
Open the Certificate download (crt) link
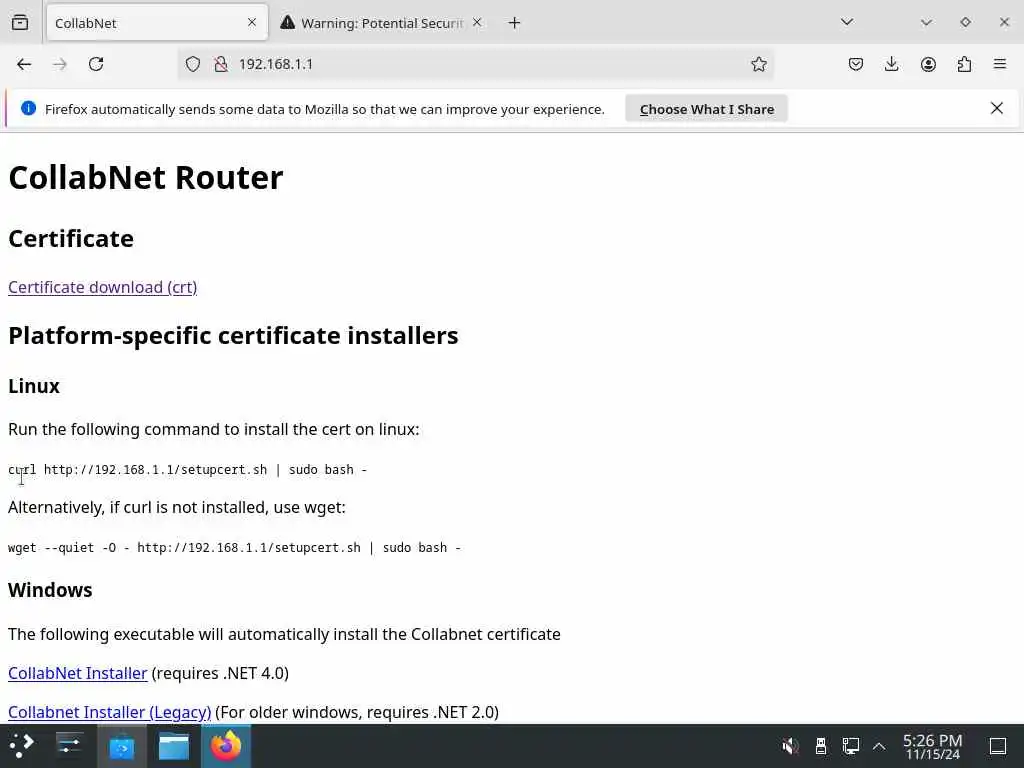pyautogui.click(x=103, y=287)
